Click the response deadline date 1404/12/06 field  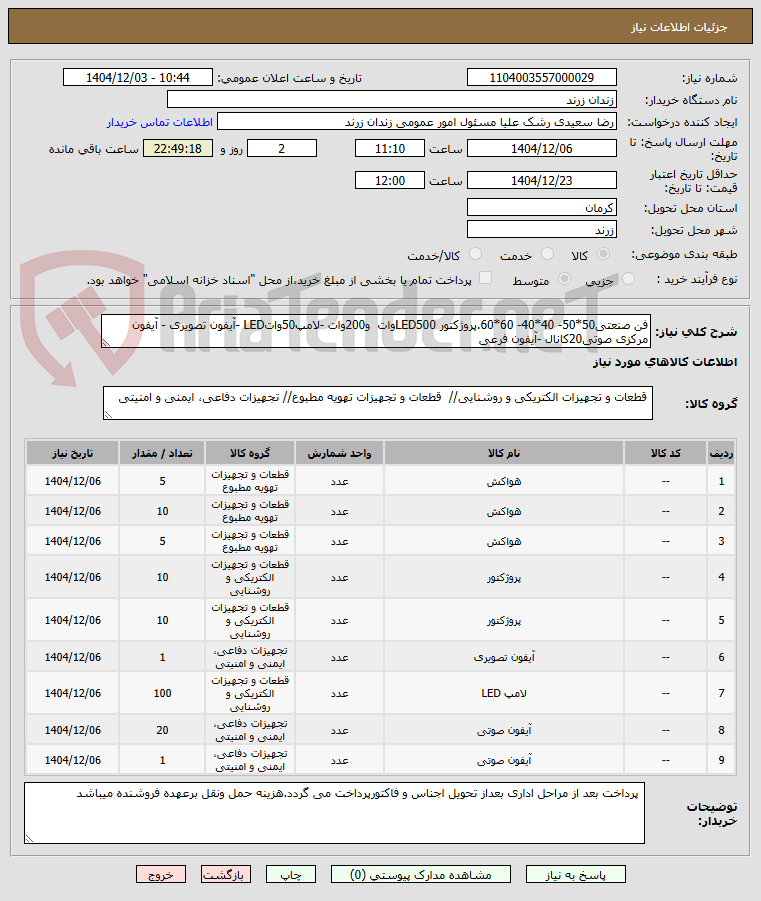pos(542,149)
